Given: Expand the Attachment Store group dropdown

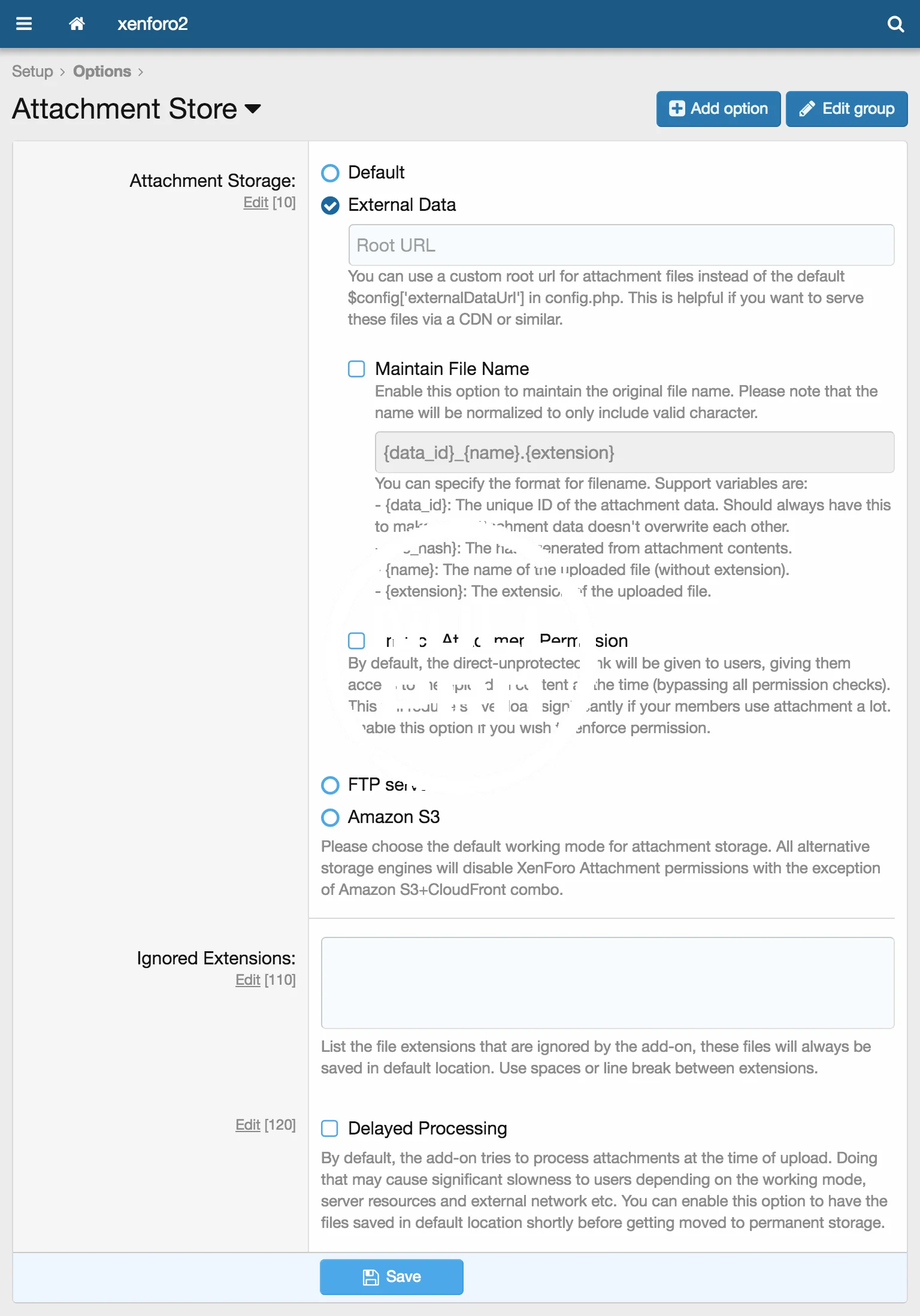Looking at the screenshot, I should click(253, 108).
